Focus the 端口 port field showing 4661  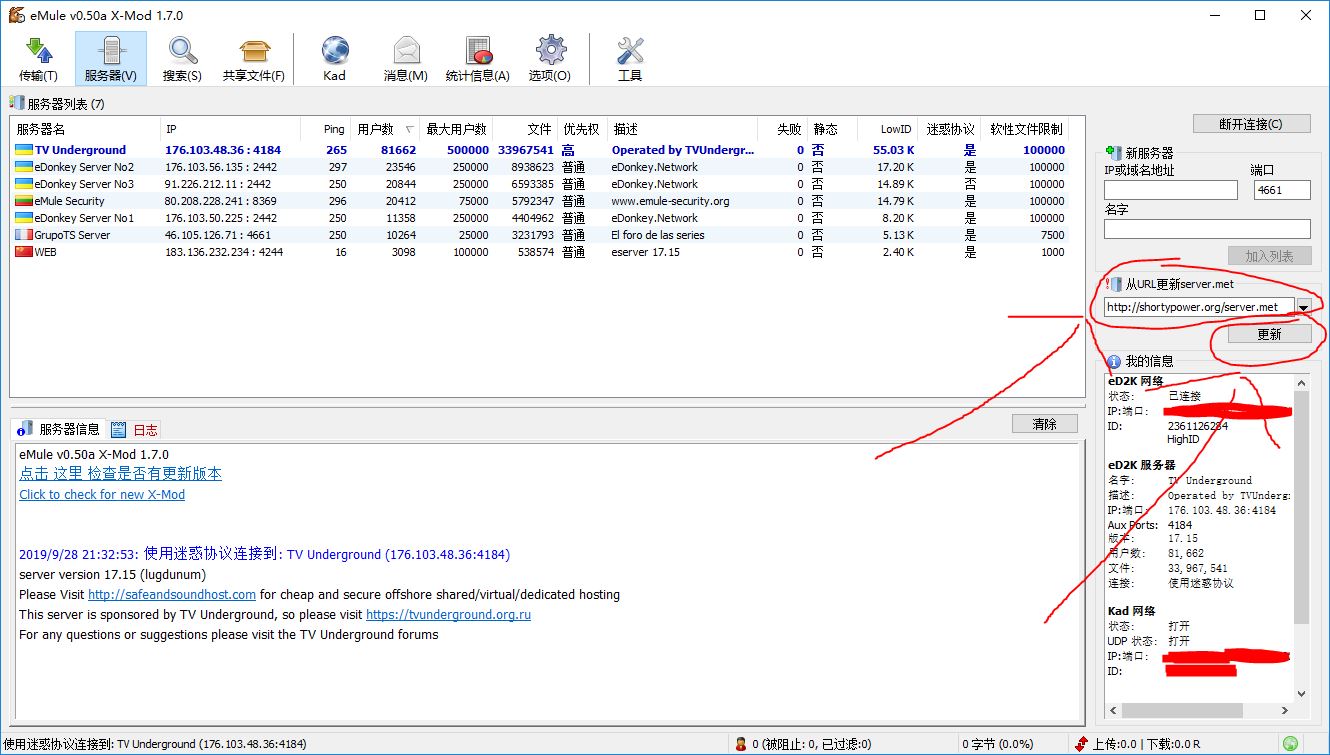click(x=1282, y=190)
